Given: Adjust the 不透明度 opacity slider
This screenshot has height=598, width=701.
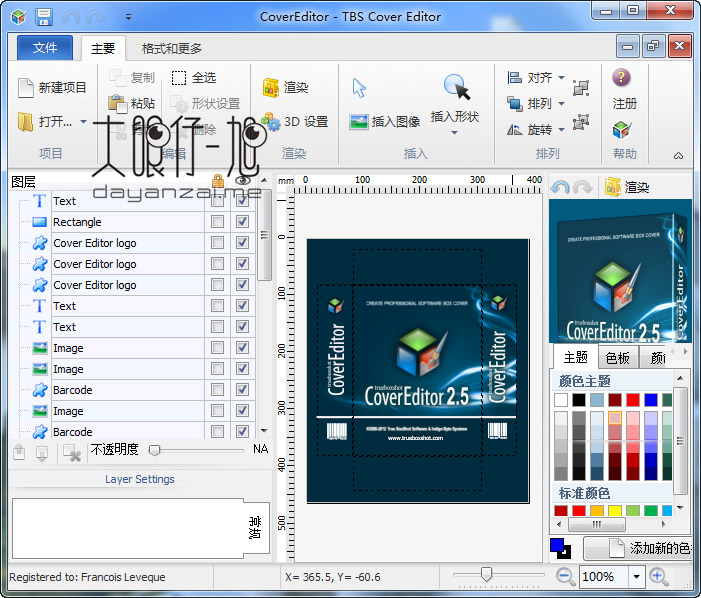Looking at the screenshot, I should tap(154, 450).
